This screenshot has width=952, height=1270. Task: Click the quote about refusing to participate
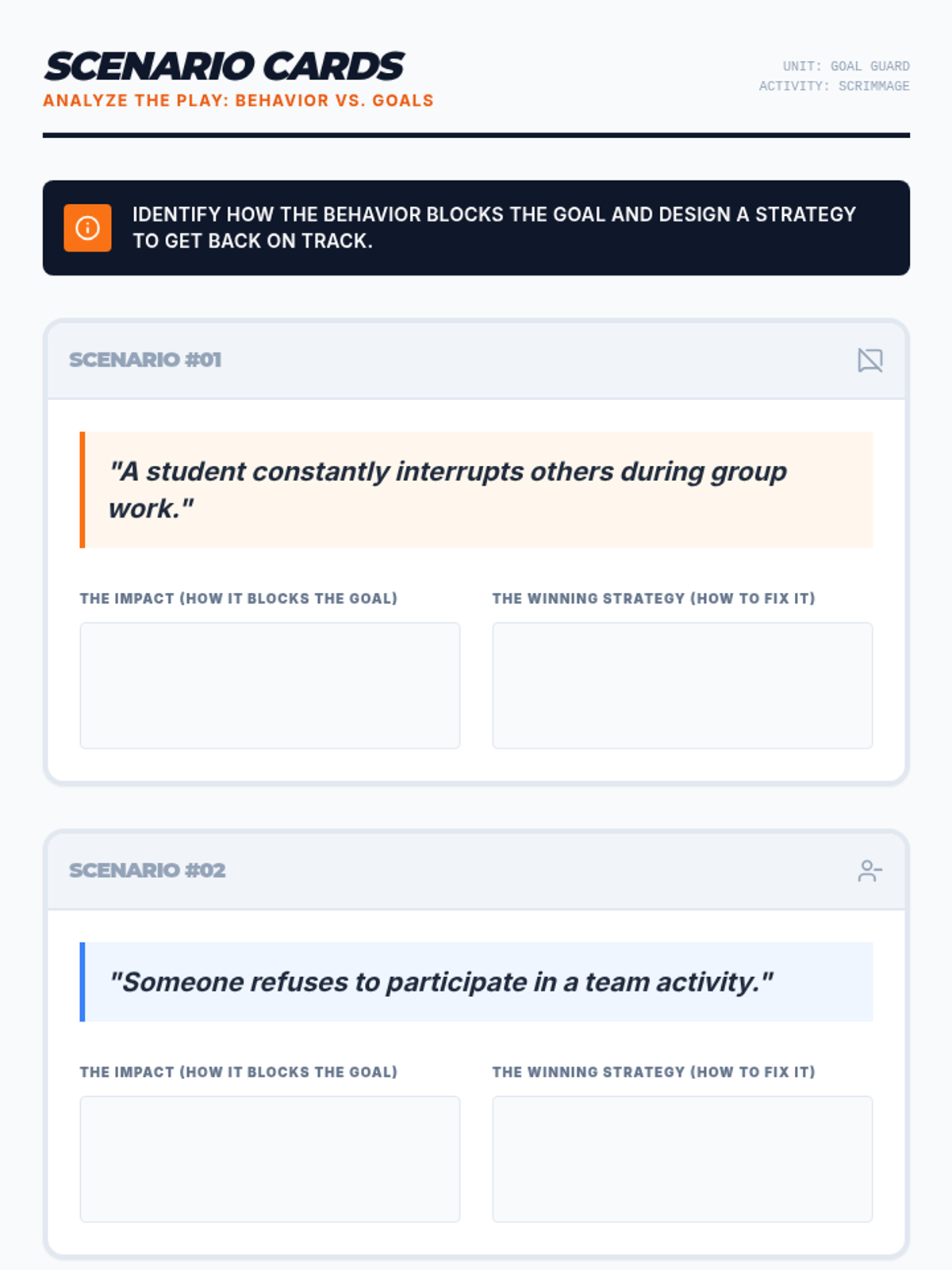(441, 982)
